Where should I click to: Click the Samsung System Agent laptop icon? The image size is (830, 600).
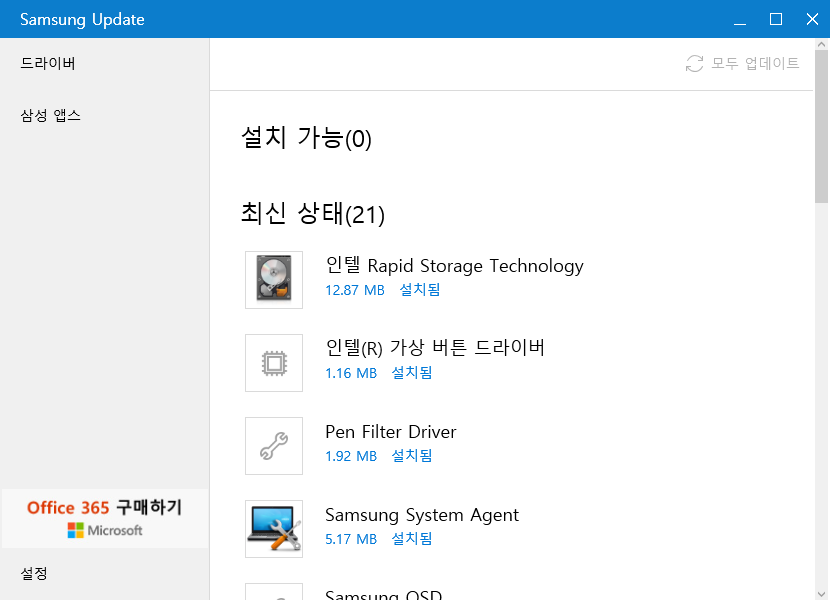click(274, 529)
